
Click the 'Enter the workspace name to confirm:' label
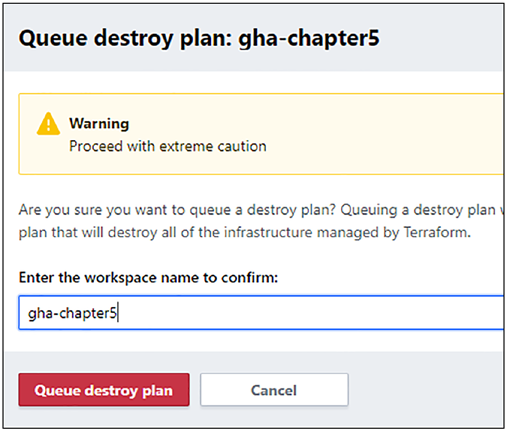[148, 278]
